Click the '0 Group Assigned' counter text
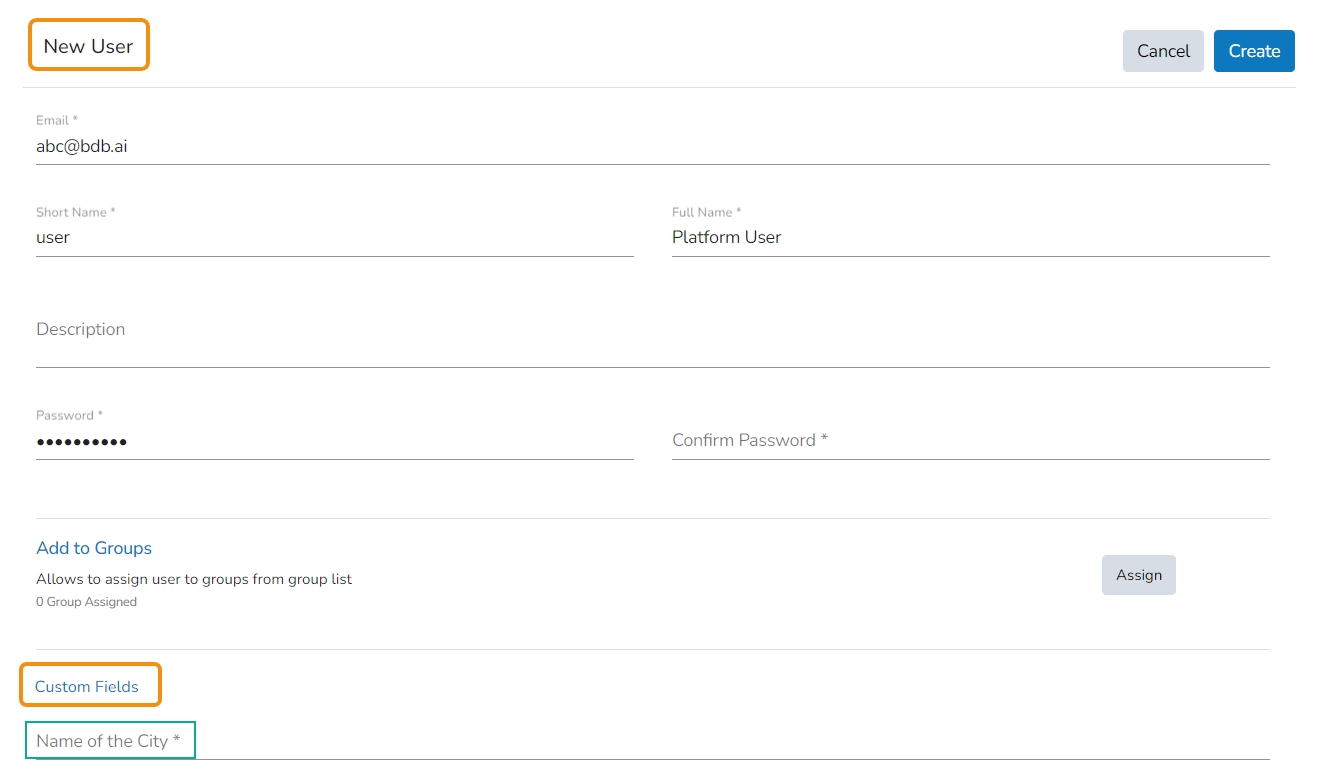 coord(86,602)
